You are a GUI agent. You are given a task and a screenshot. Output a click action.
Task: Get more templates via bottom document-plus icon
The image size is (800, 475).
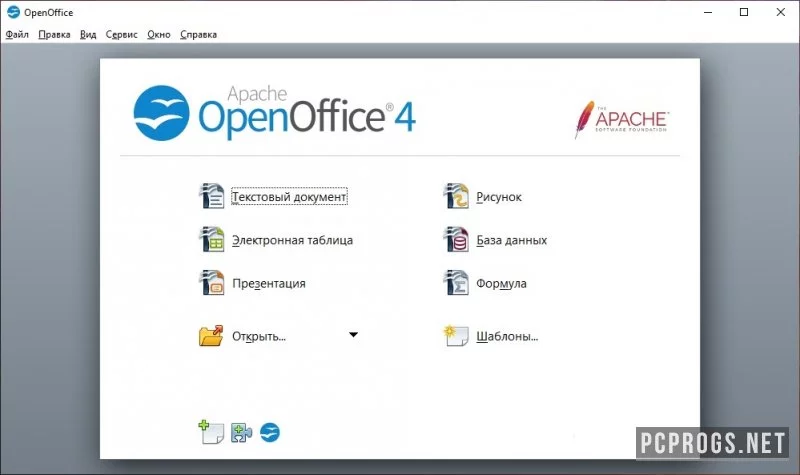click(211, 432)
